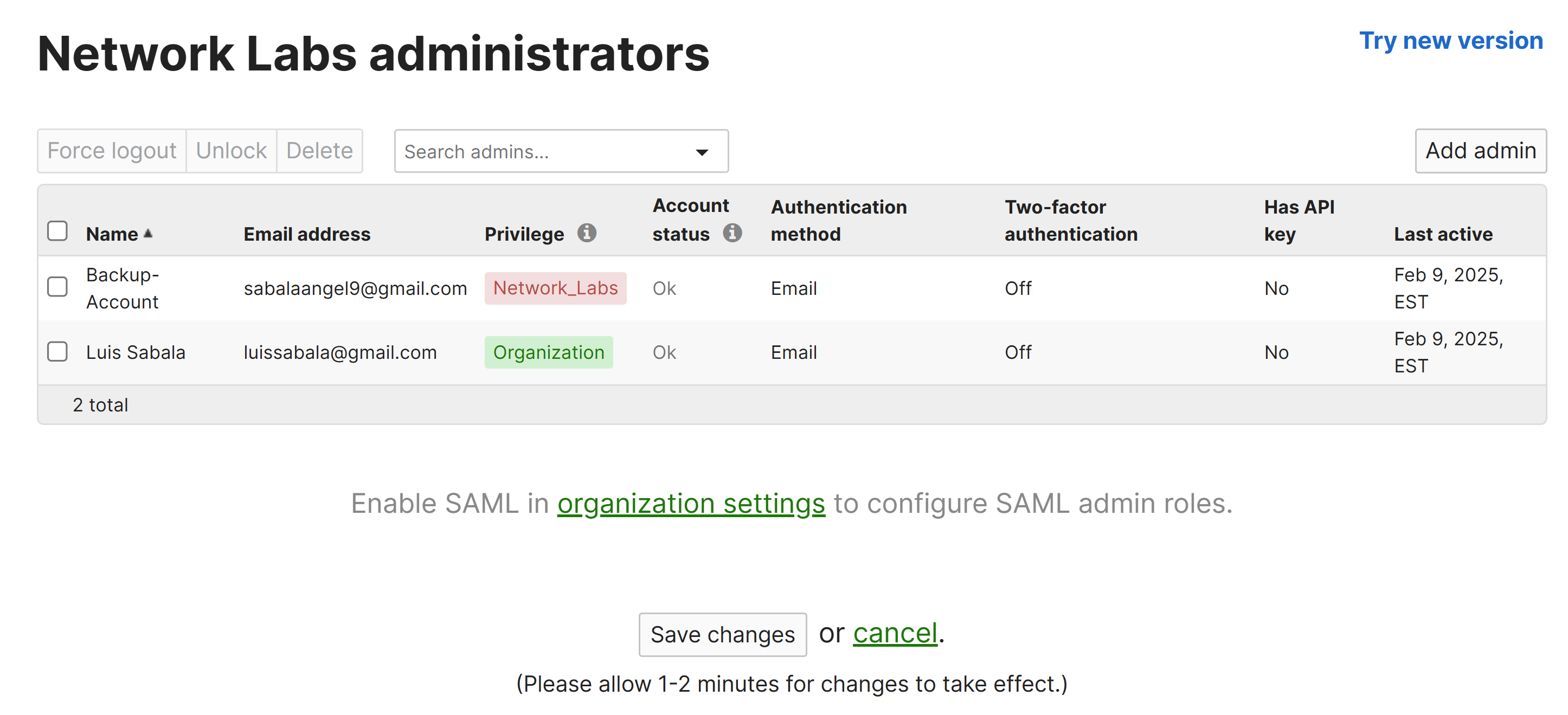The height and width of the screenshot is (715, 1568).
Task: Sort by the Email address column header
Action: 307,234
